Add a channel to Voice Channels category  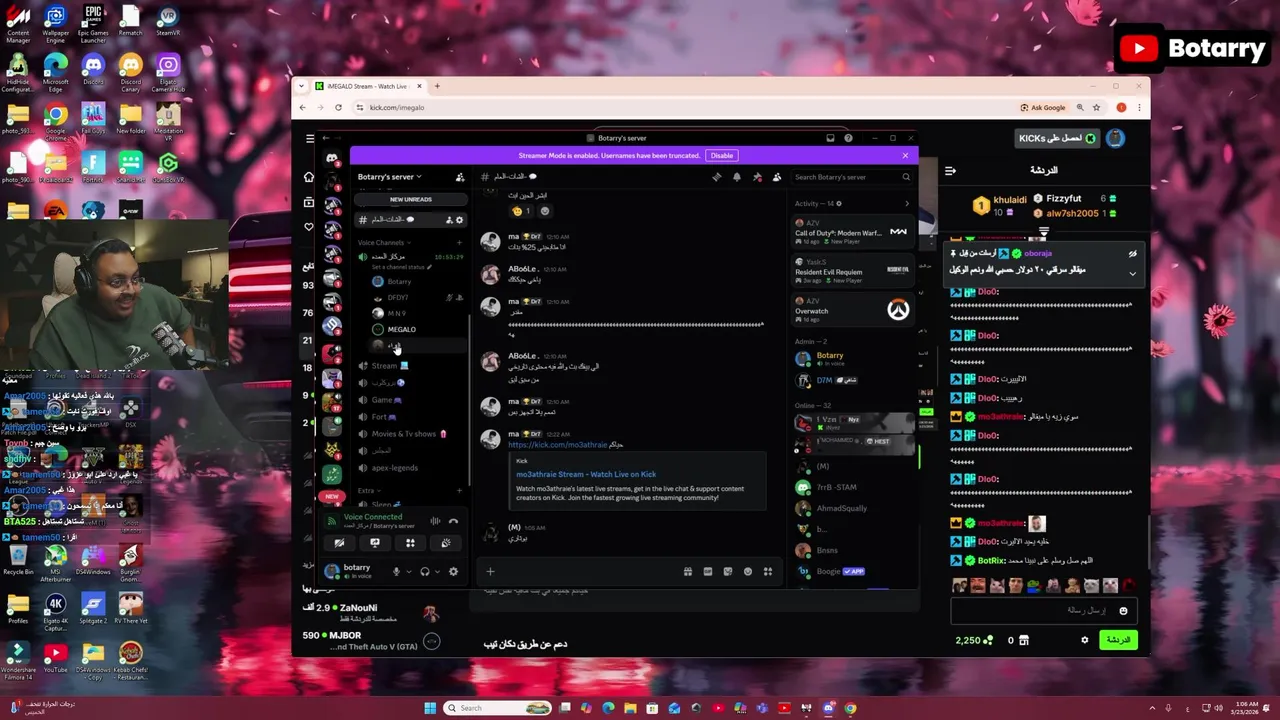click(x=459, y=243)
